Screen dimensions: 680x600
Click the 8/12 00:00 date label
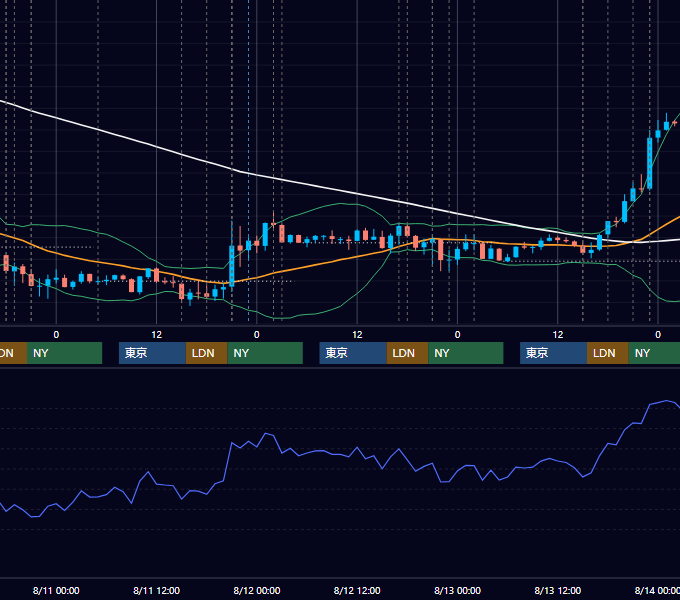pos(257,590)
